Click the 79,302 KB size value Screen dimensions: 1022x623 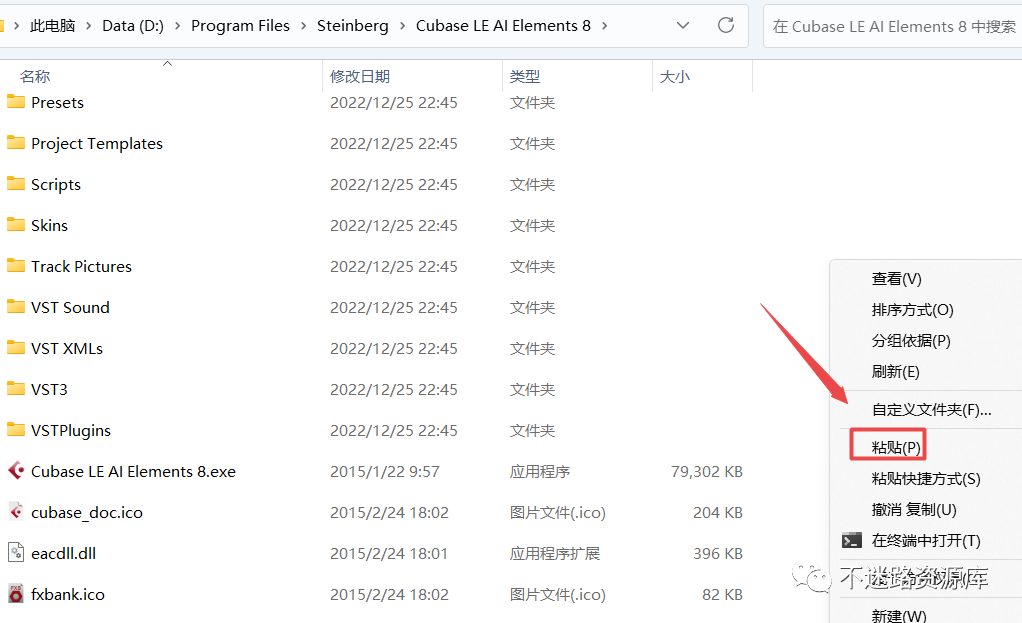(x=707, y=471)
